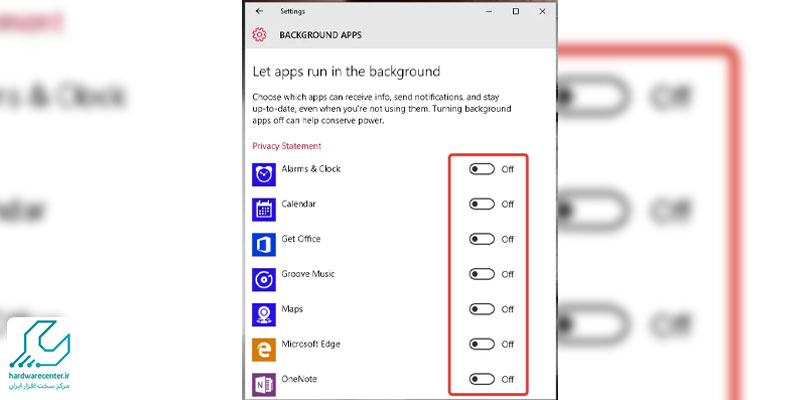Click the BACKGROUND APPS header title
This screenshot has width=800, height=400.
pos(320,35)
